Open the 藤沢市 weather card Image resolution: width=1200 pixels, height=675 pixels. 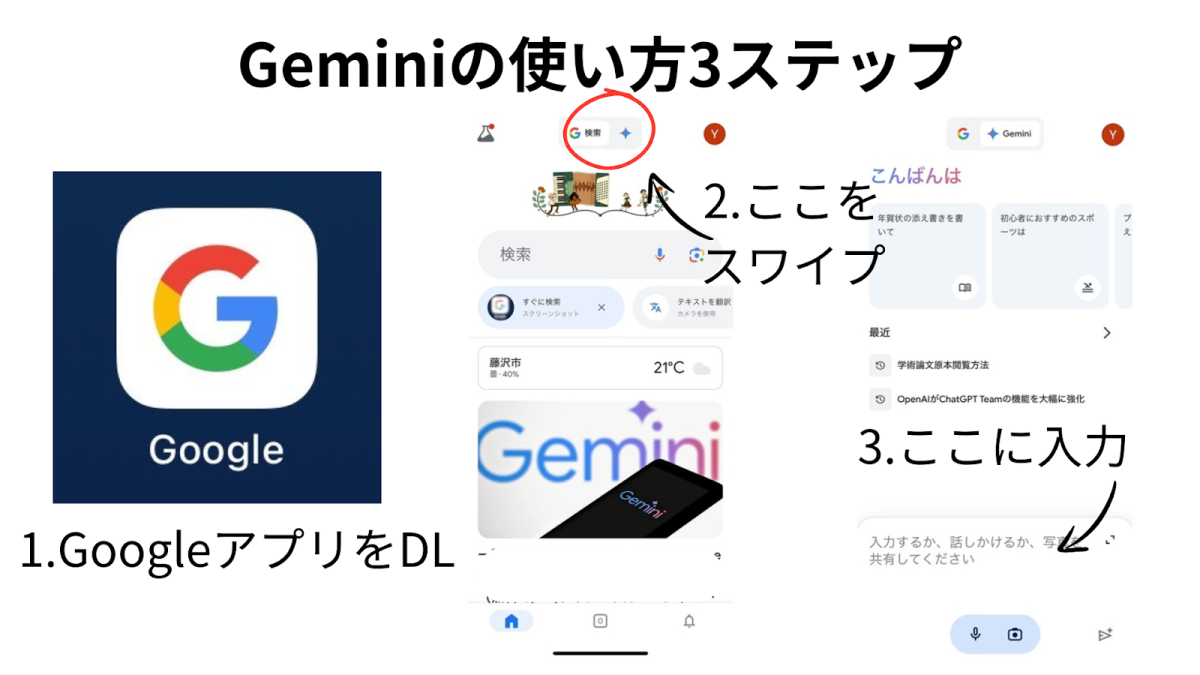click(600, 368)
